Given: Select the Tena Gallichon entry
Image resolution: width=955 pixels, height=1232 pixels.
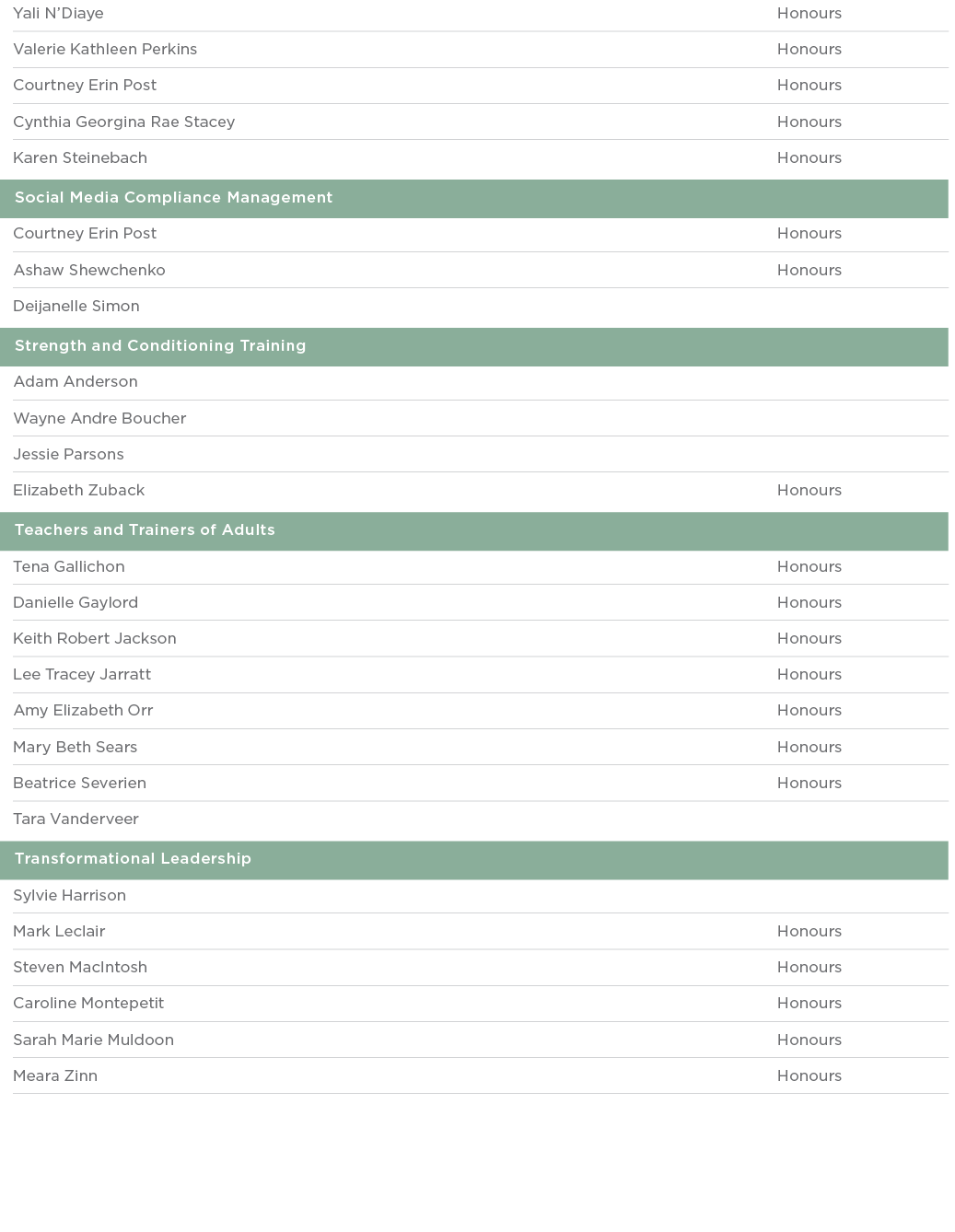Looking at the screenshot, I should [69, 567].
